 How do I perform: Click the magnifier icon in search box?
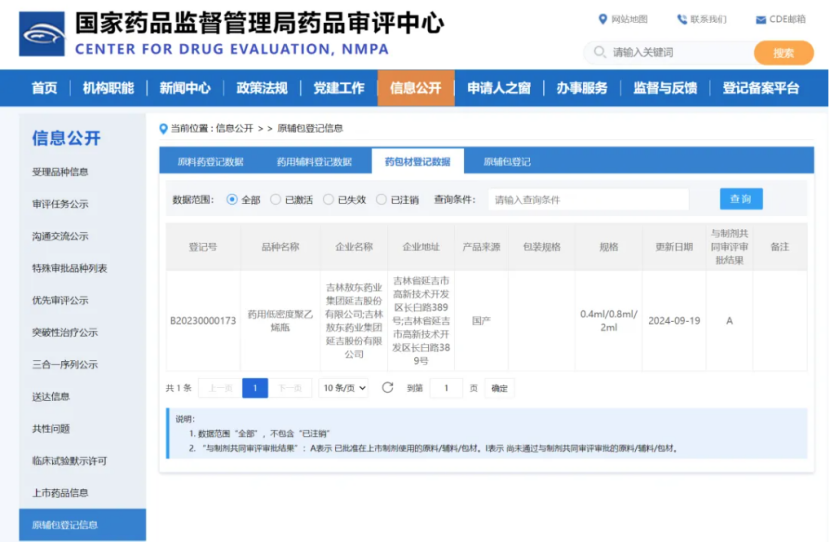pyautogui.click(x=600, y=52)
